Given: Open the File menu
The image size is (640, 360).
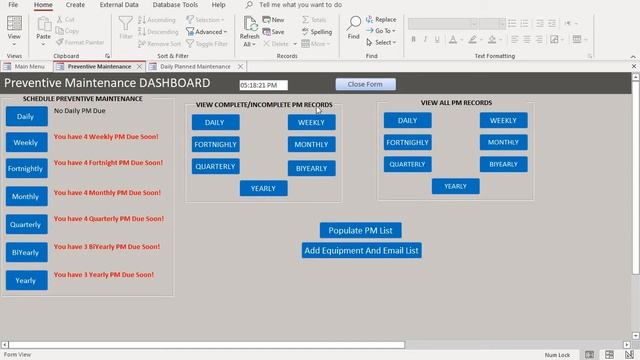Looking at the screenshot, I should point(13,5).
